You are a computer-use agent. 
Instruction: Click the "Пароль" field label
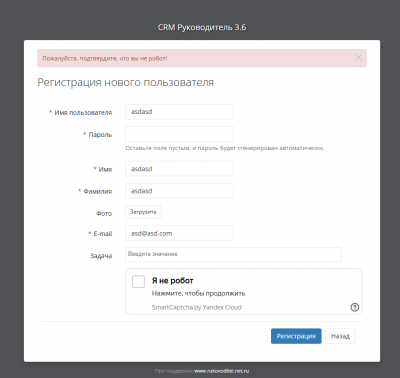[x=100, y=135]
